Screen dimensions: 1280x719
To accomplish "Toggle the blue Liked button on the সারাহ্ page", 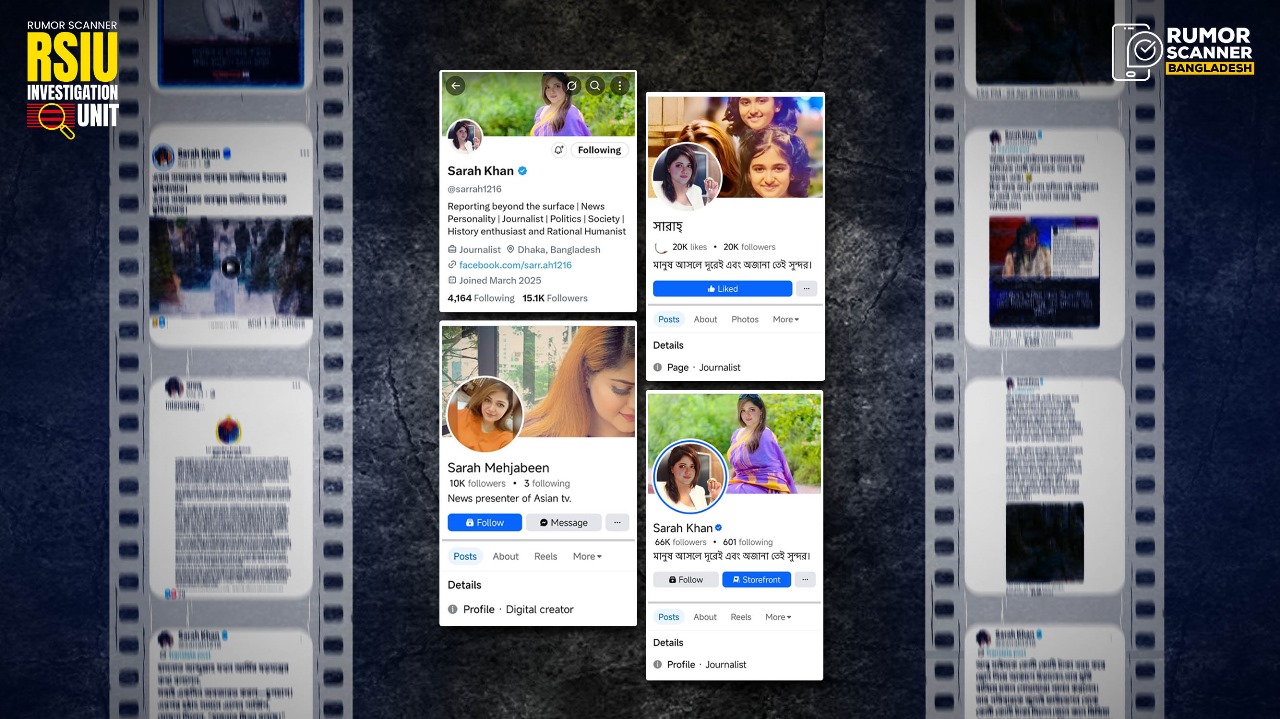I will click(x=722, y=289).
